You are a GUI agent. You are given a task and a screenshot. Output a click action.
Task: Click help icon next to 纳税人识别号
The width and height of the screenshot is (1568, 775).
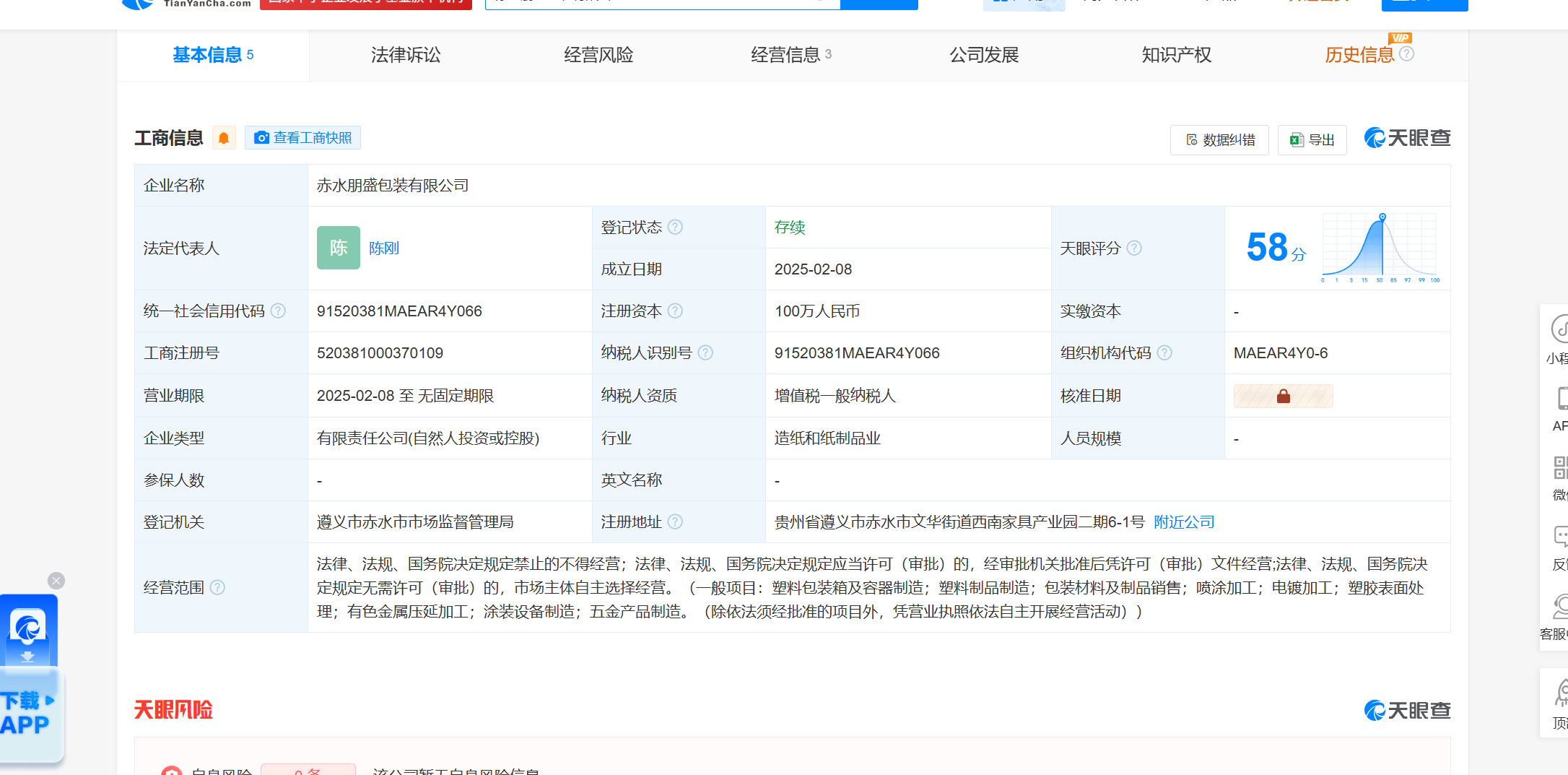pyautogui.click(x=705, y=353)
